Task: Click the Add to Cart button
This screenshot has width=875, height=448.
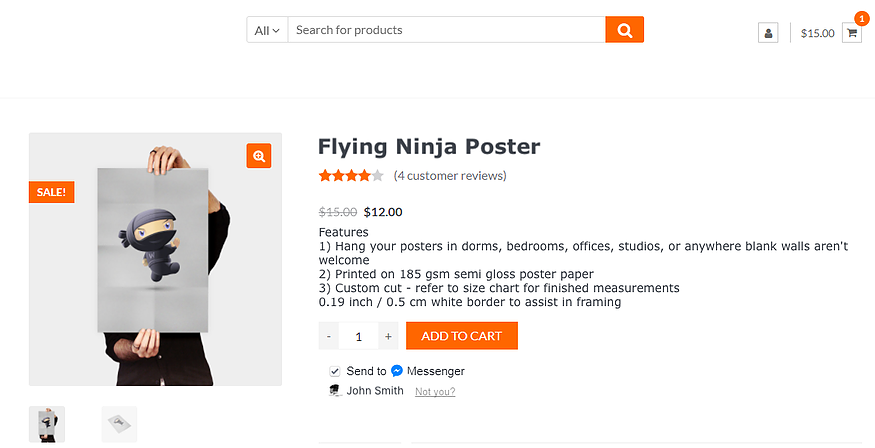Action: [x=461, y=336]
